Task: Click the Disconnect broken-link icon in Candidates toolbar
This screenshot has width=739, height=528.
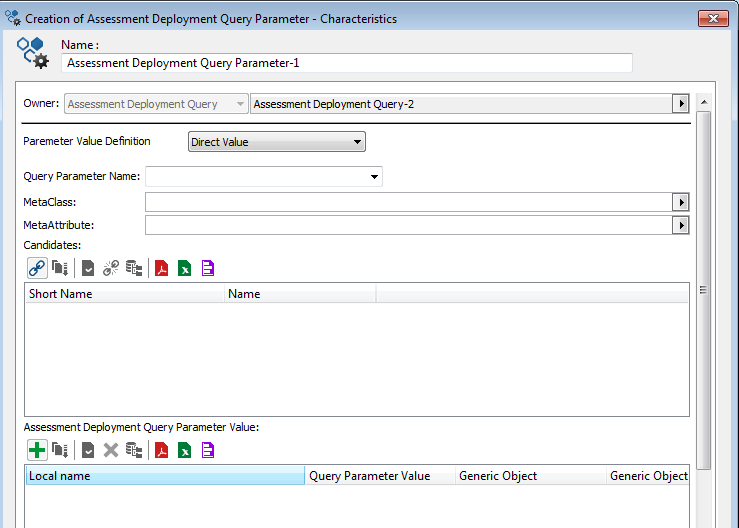Action: [x=111, y=268]
